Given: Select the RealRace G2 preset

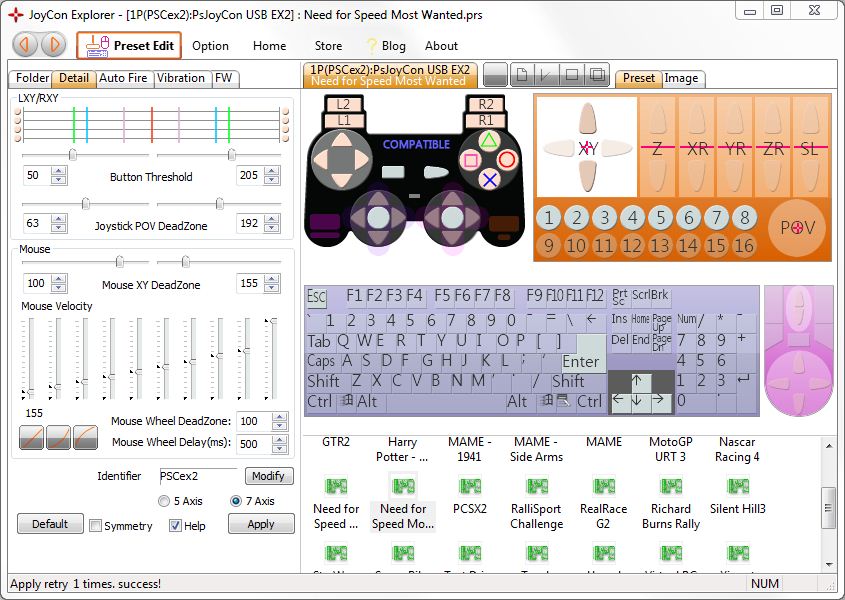Looking at the screenshot, I should (604, 501).
